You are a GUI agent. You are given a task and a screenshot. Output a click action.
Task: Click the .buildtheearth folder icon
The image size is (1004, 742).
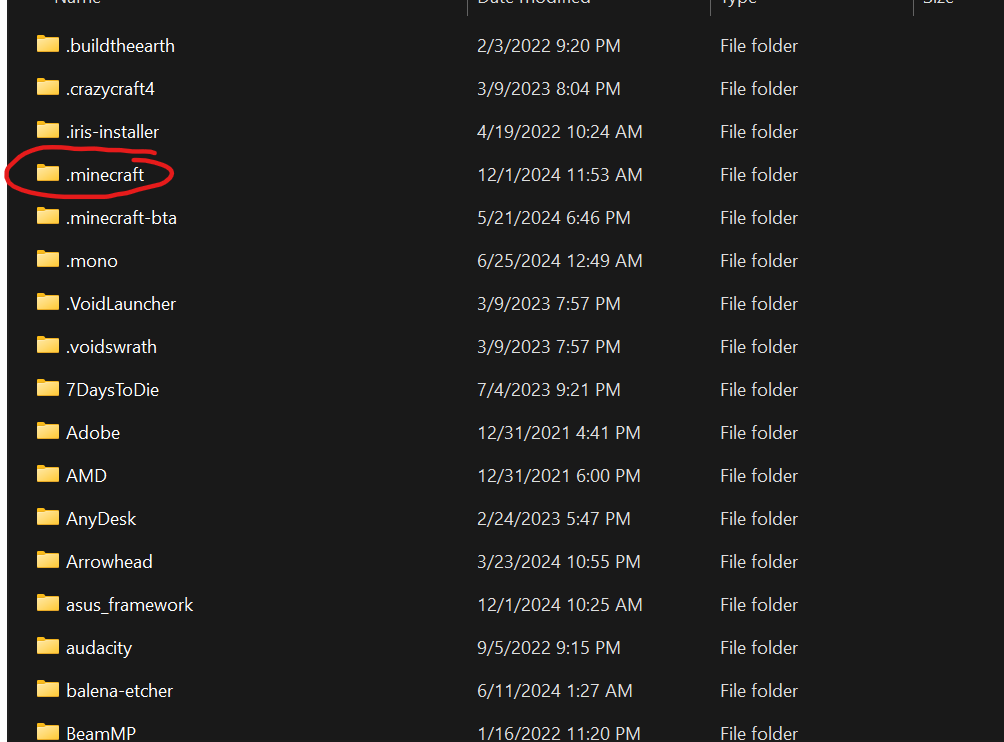tap(48, 44)
